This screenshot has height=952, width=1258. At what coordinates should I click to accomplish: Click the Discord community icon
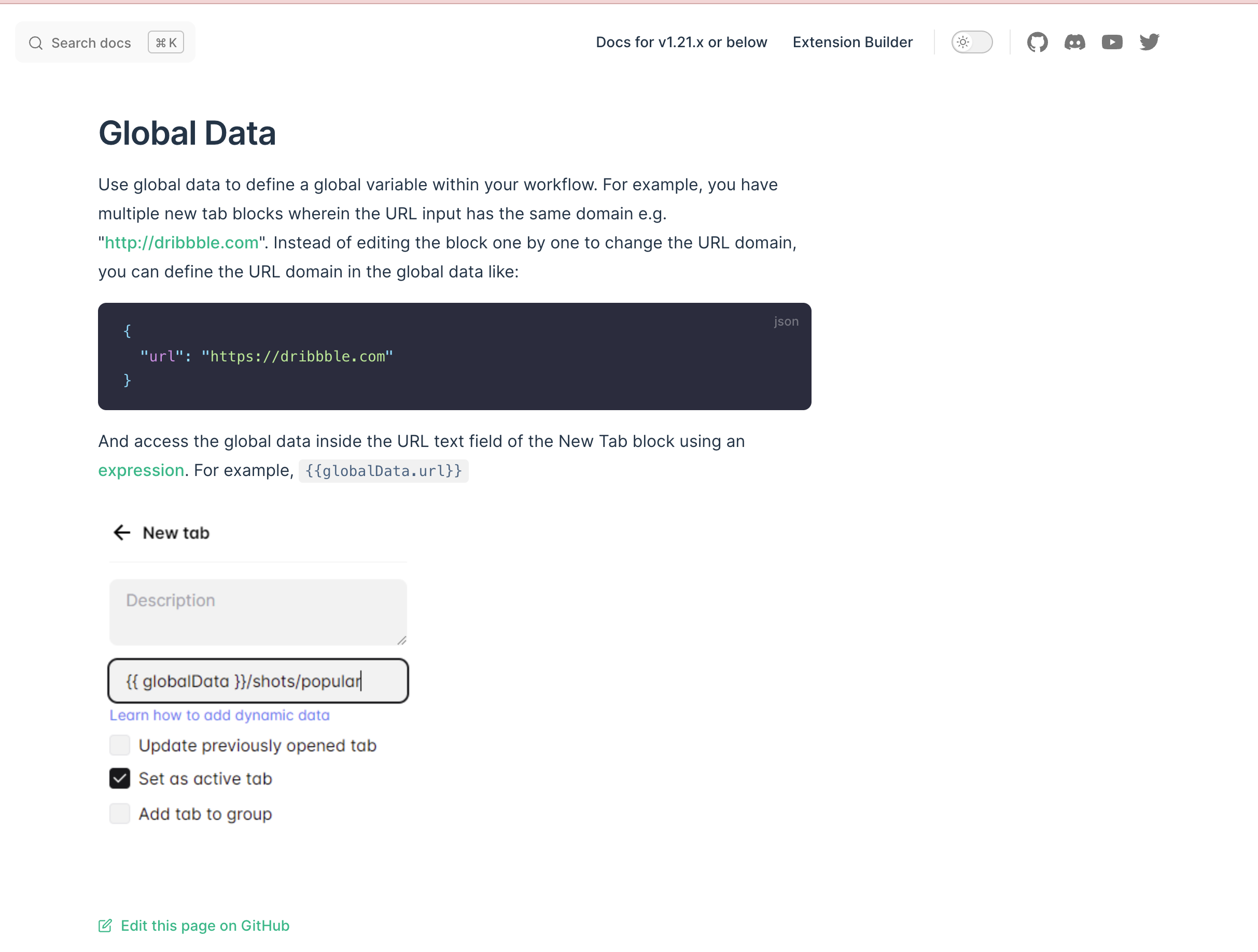pyautogui.click(x=1075, y=41)
